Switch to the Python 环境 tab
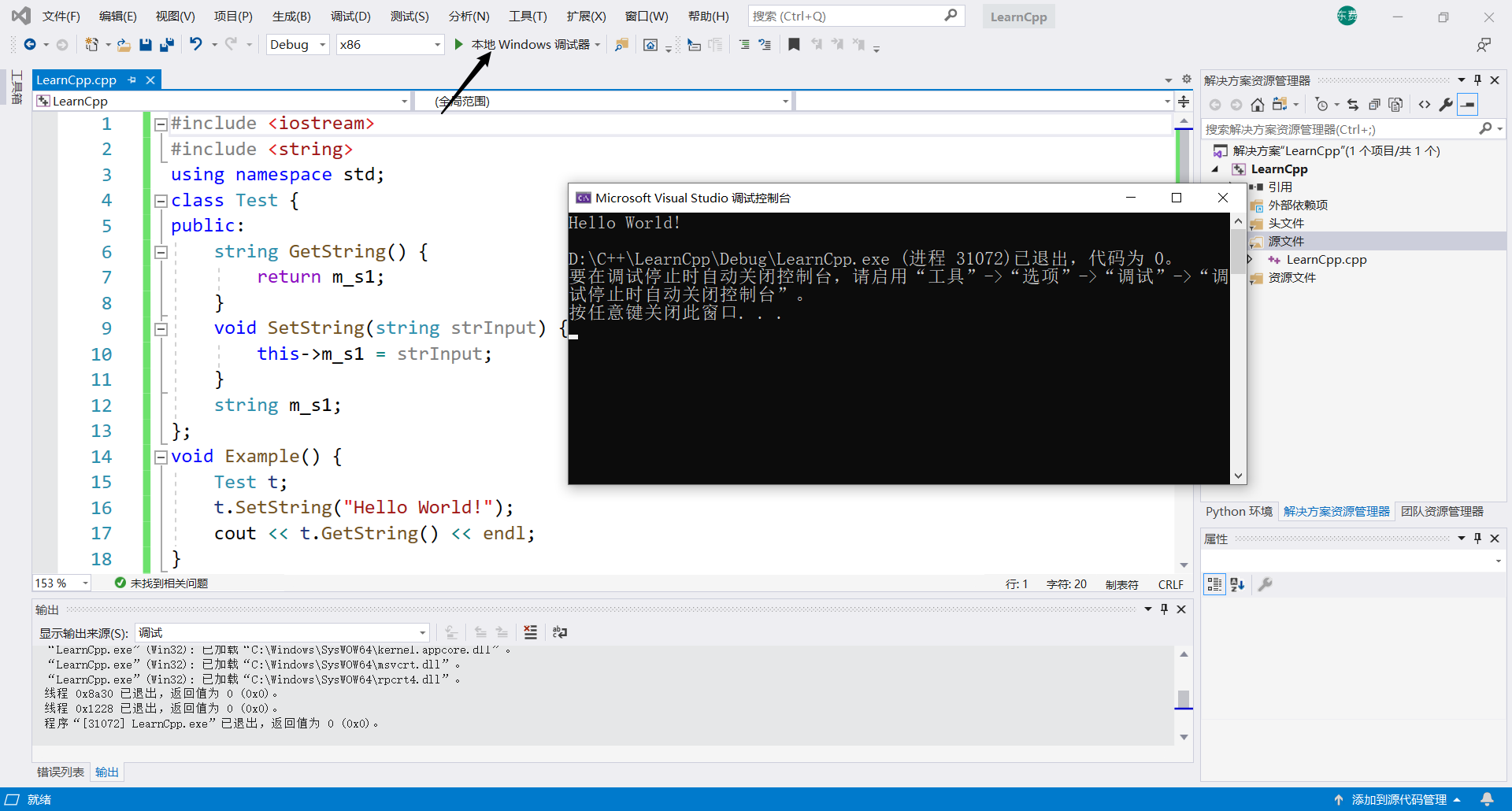The image size is (1512, 811). 1239,512
